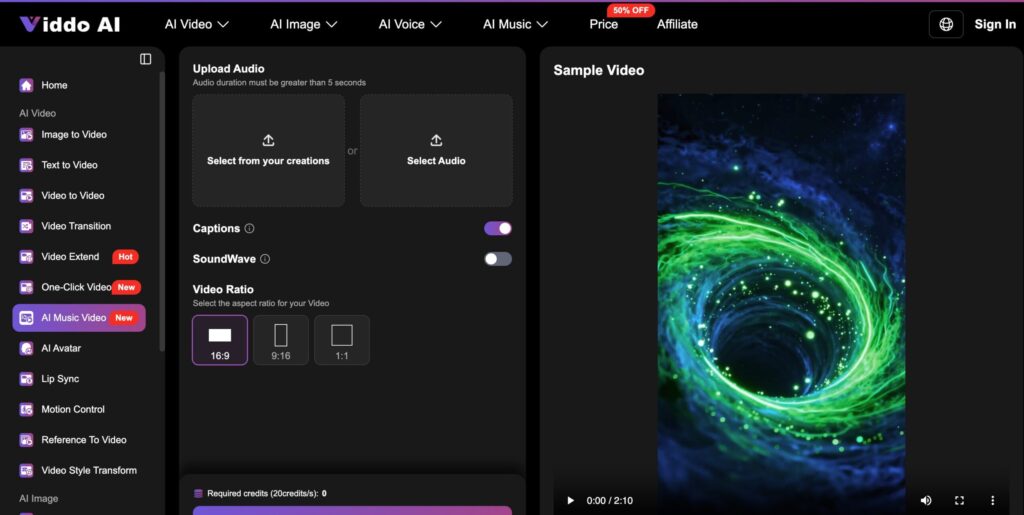Click the Motion Control icon

[x=26, y=409]
